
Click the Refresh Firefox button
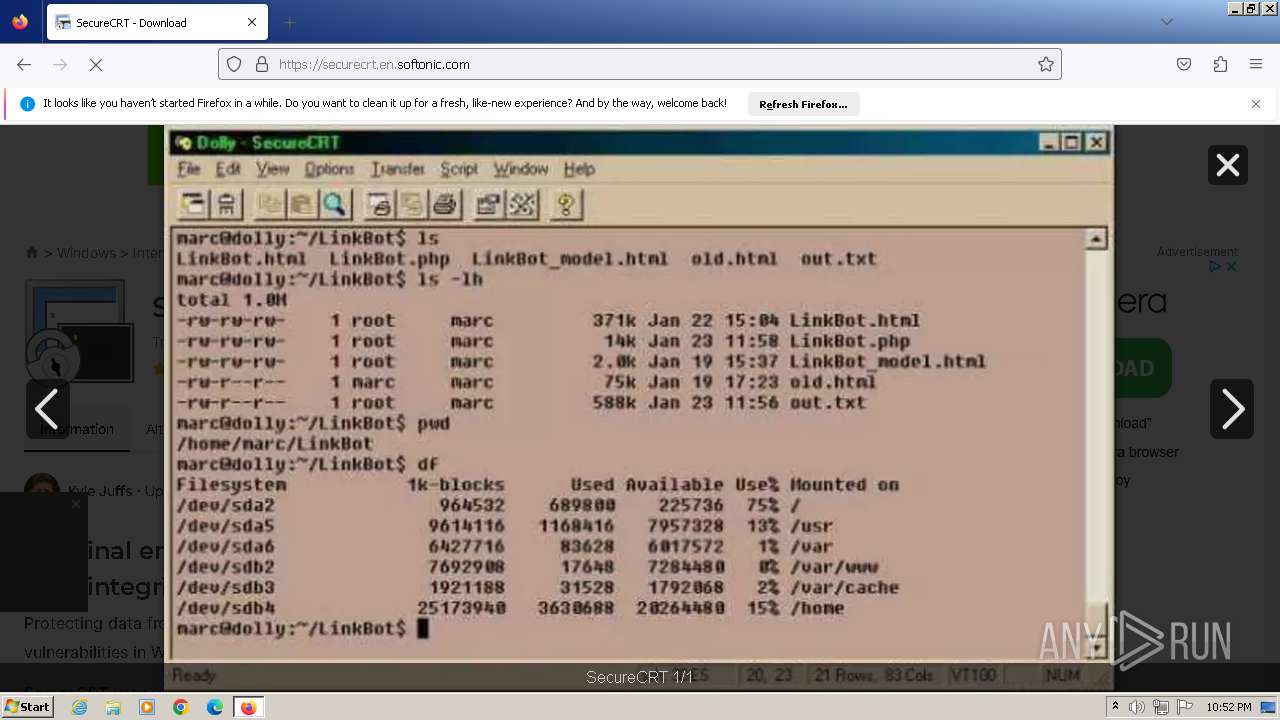click(x=803, y=104)
